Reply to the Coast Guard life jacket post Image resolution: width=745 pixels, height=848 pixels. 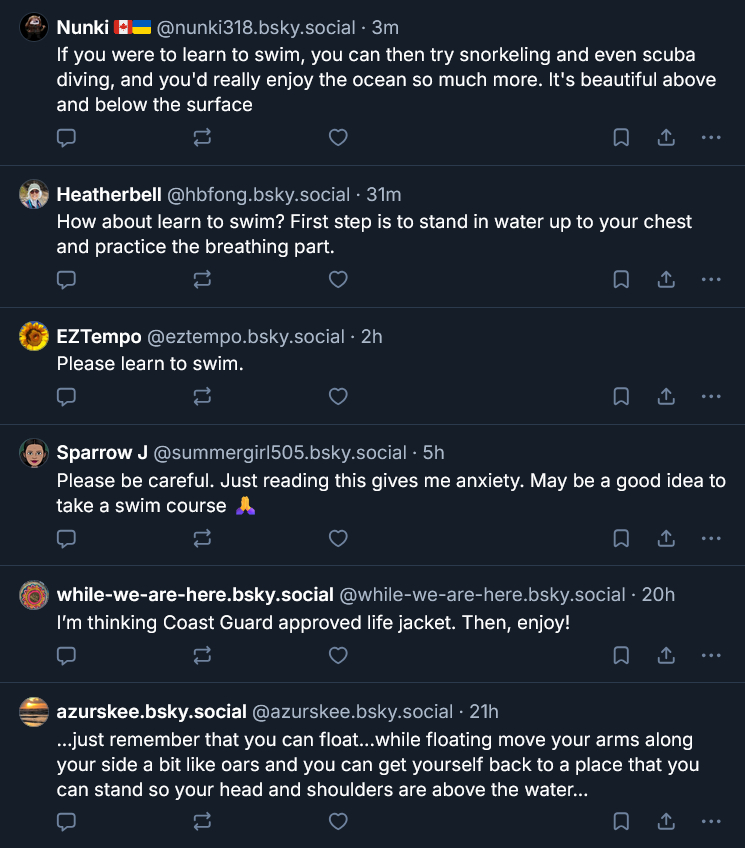pos(66,656)
